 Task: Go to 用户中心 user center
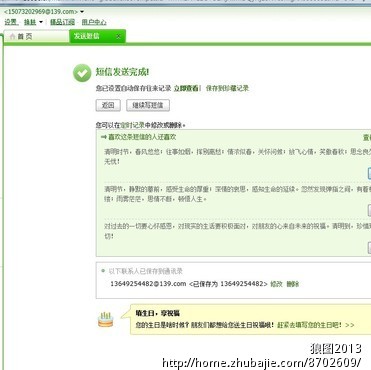click(94, 22)
